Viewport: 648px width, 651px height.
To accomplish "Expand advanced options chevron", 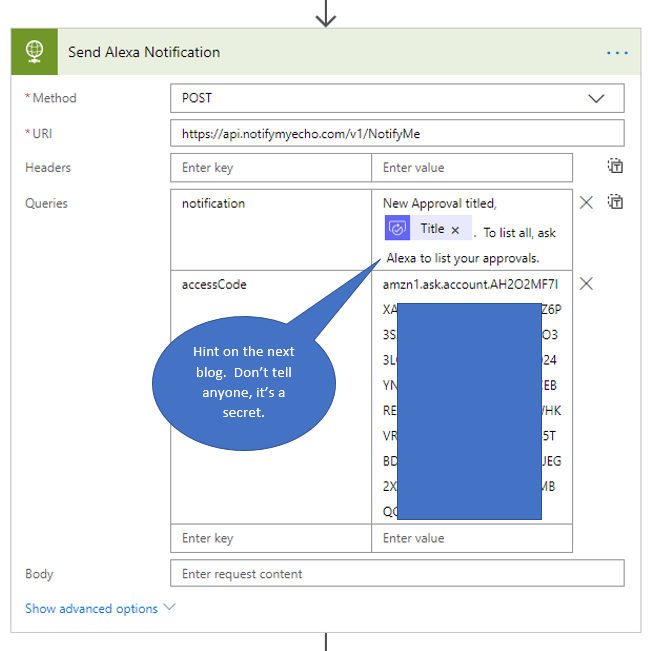I will tap(169, 607).
